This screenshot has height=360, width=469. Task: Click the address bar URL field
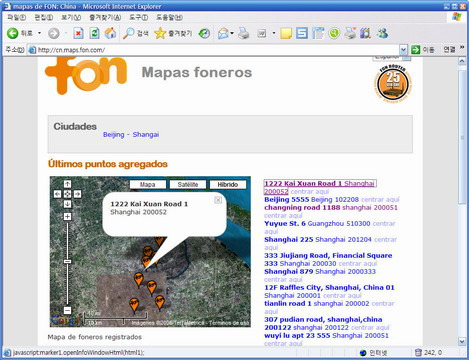click(x=213, y=50)
